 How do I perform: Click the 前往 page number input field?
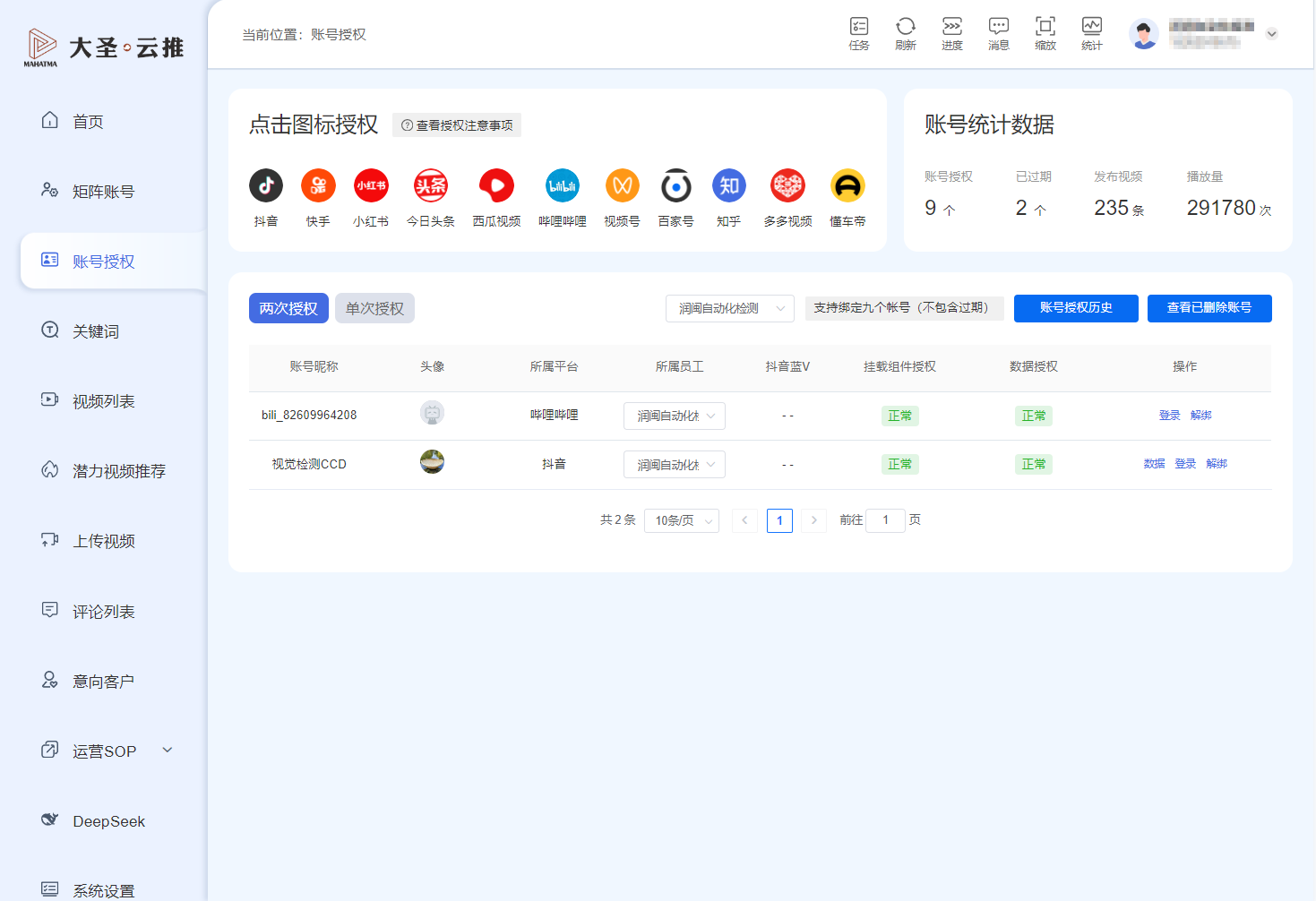886,520
